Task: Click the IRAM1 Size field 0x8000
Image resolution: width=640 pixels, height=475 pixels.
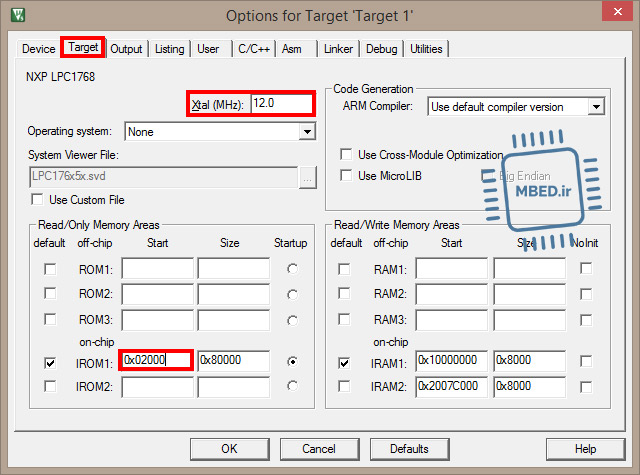Action: pyautogui.click(x=530, y=360)
